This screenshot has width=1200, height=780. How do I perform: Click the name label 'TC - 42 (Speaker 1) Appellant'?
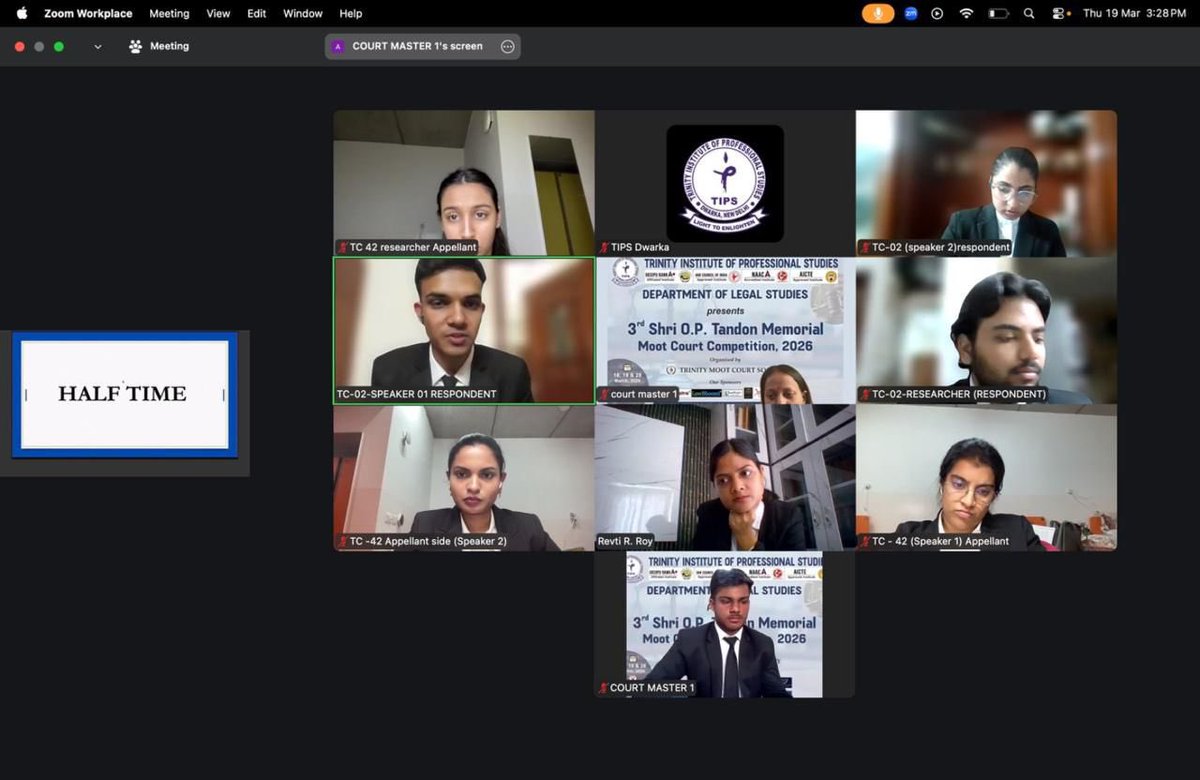click(x=940, y=541)
